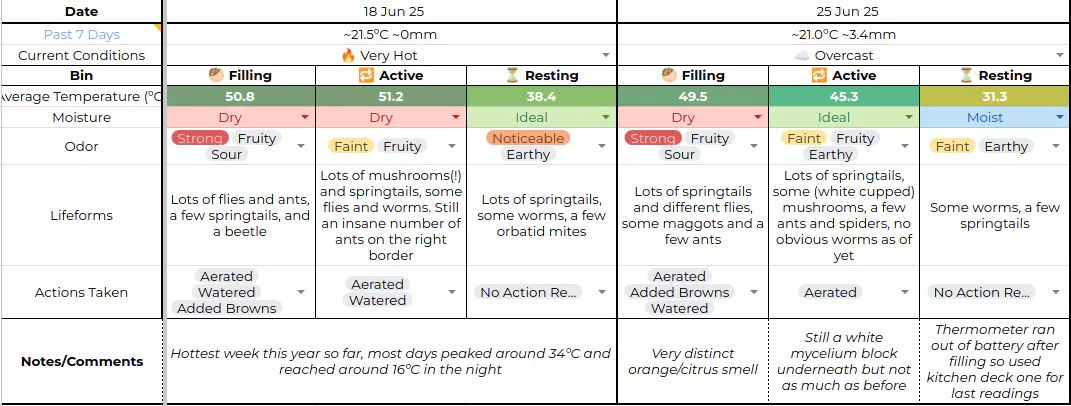Image resolution: width=1071 pixels, height=406 pixels.
Task: Open the Very Hot current conditions dropdown
Action: [606, 55]
